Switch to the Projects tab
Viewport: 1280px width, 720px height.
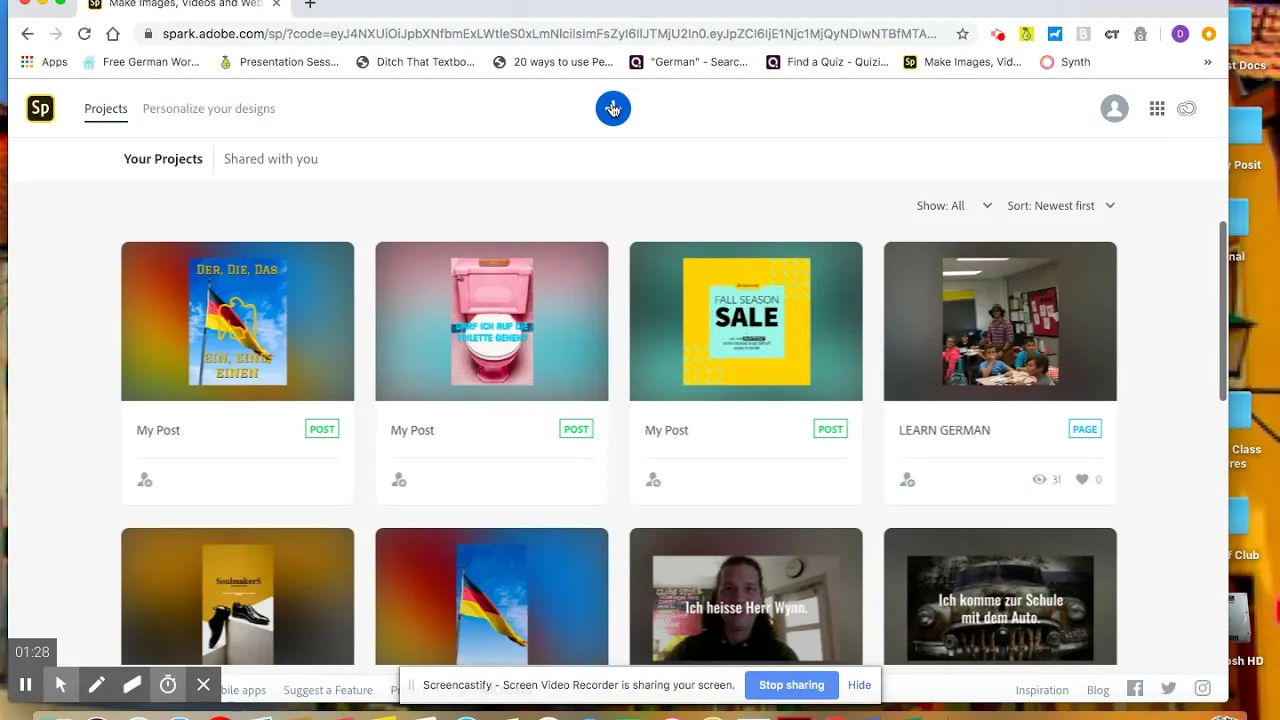tap(106, 108)
